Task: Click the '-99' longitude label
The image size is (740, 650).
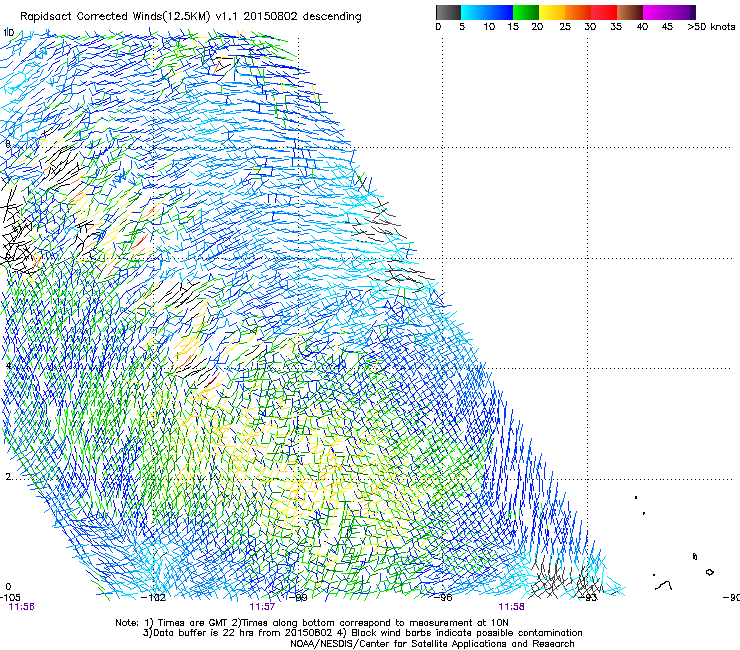Action: point(297,598)
